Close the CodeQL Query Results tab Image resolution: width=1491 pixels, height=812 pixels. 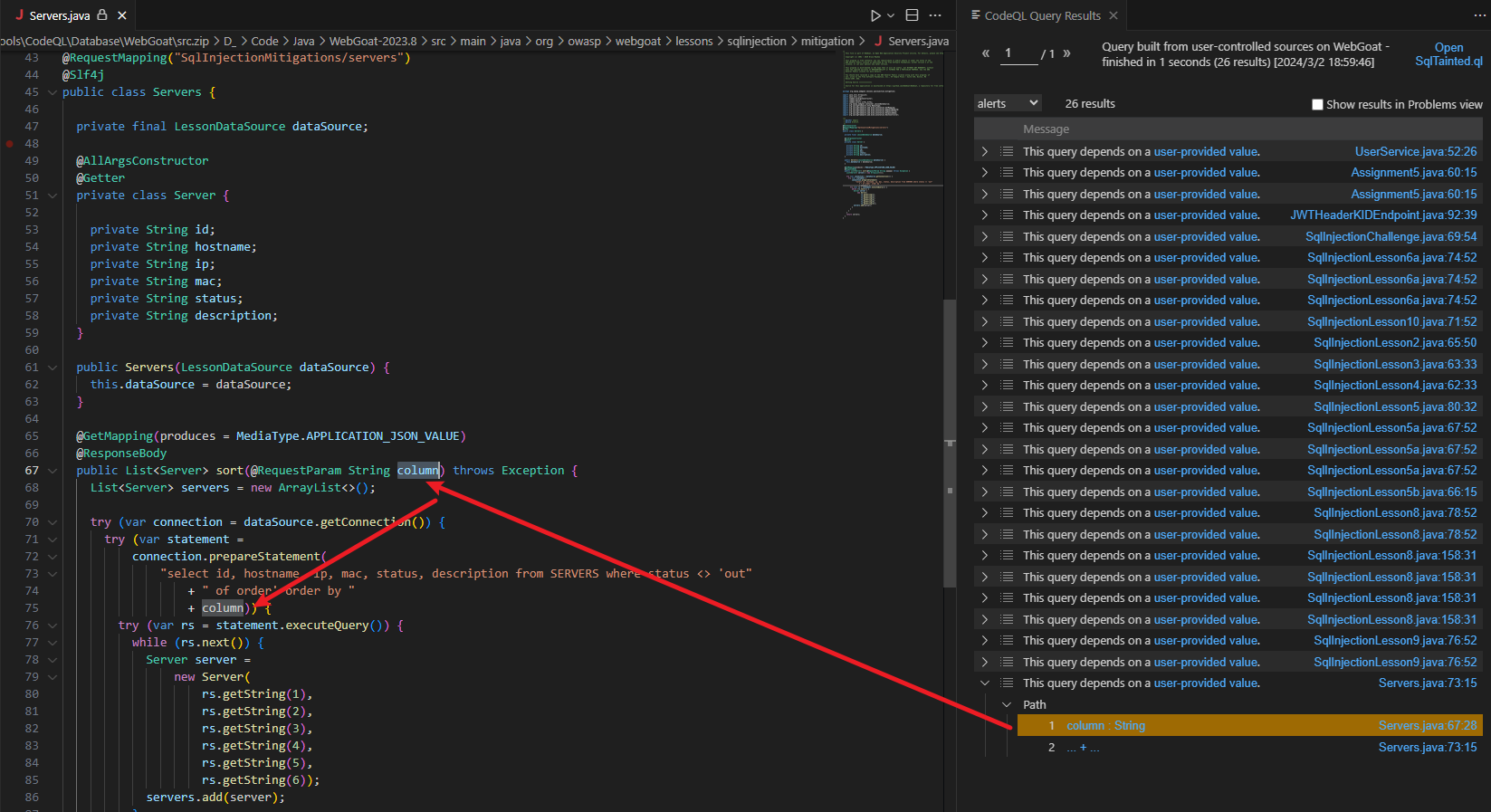coord(1113,15)
